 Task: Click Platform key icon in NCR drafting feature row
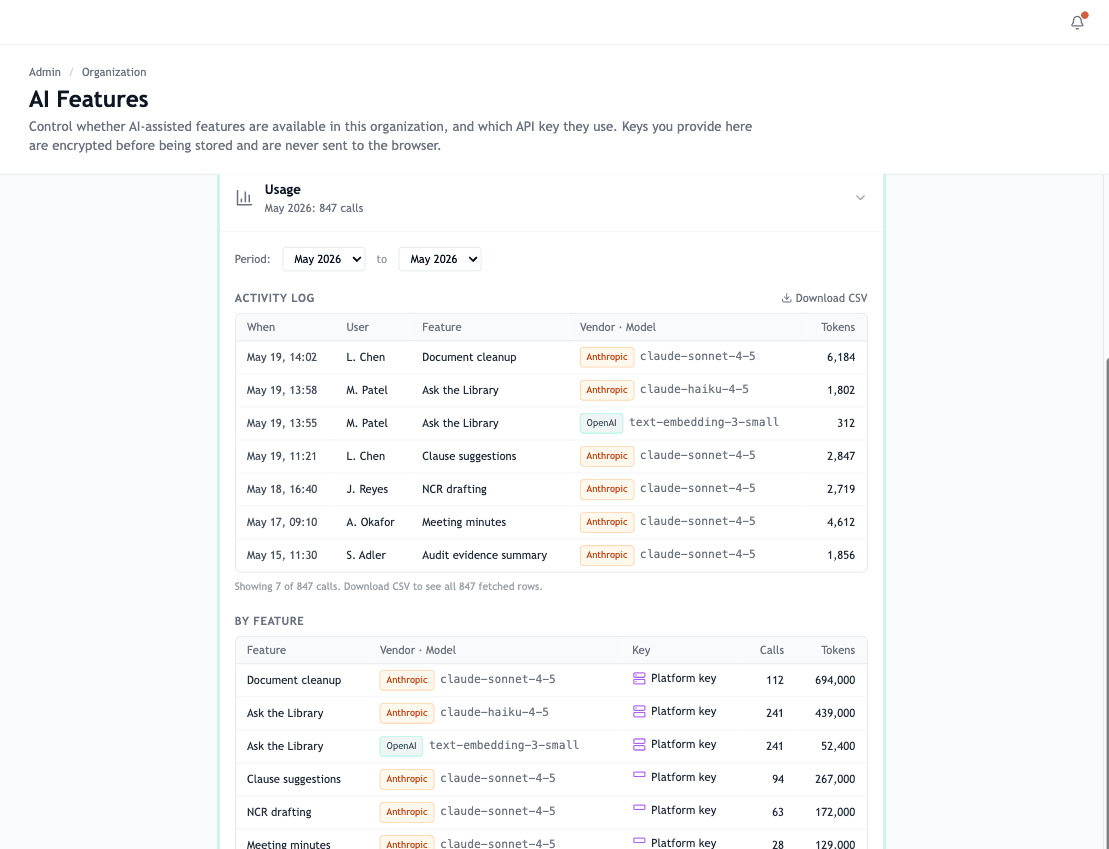(639, 807)
